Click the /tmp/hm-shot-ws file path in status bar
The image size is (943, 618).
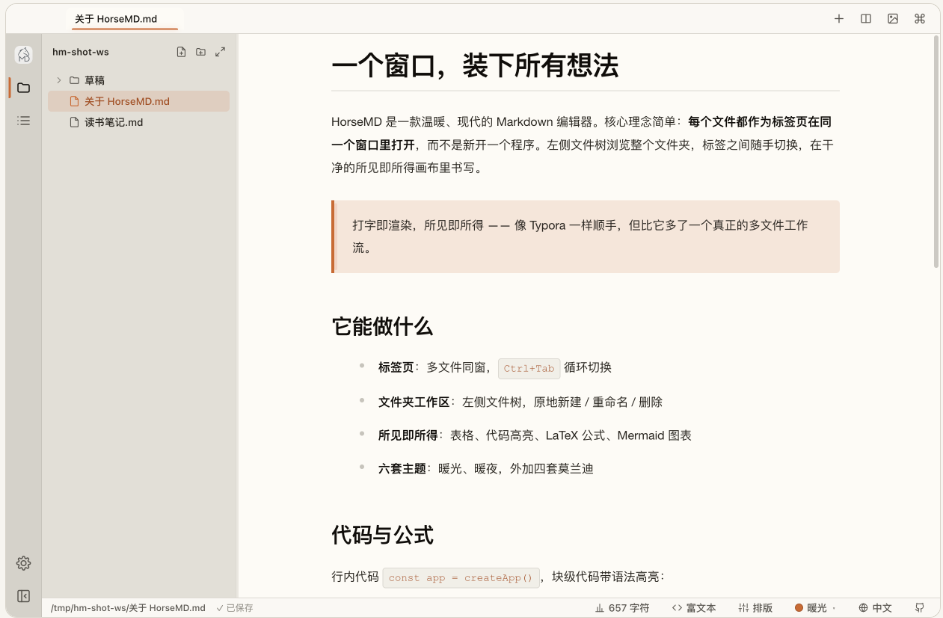point(128,608)
